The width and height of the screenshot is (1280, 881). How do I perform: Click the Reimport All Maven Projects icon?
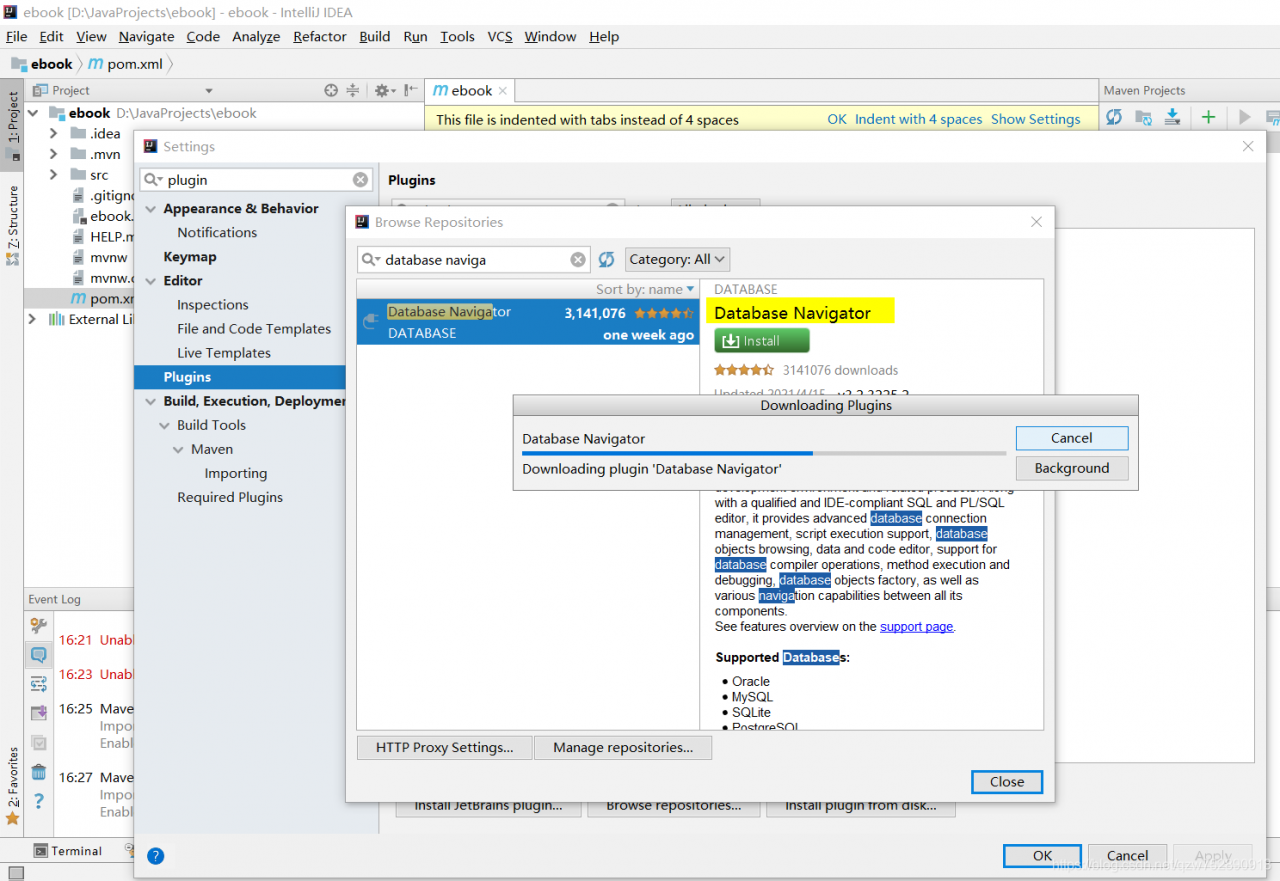[x=1114, y=117]
